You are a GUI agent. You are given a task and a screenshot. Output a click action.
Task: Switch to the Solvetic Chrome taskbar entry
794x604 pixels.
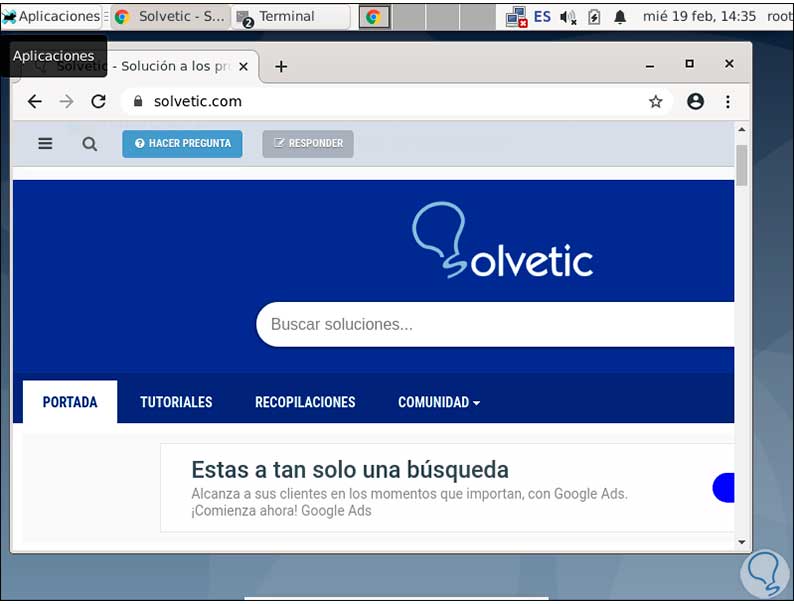[170, 17]
